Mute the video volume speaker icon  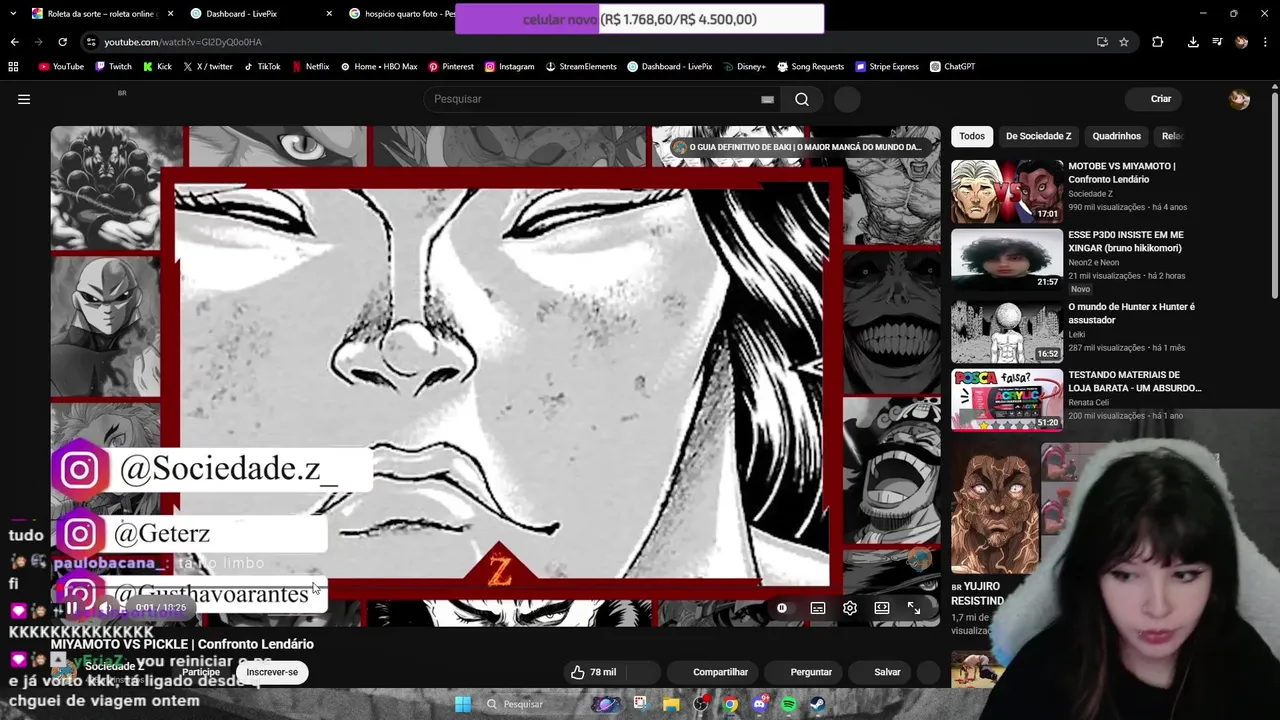pos(106,608)
